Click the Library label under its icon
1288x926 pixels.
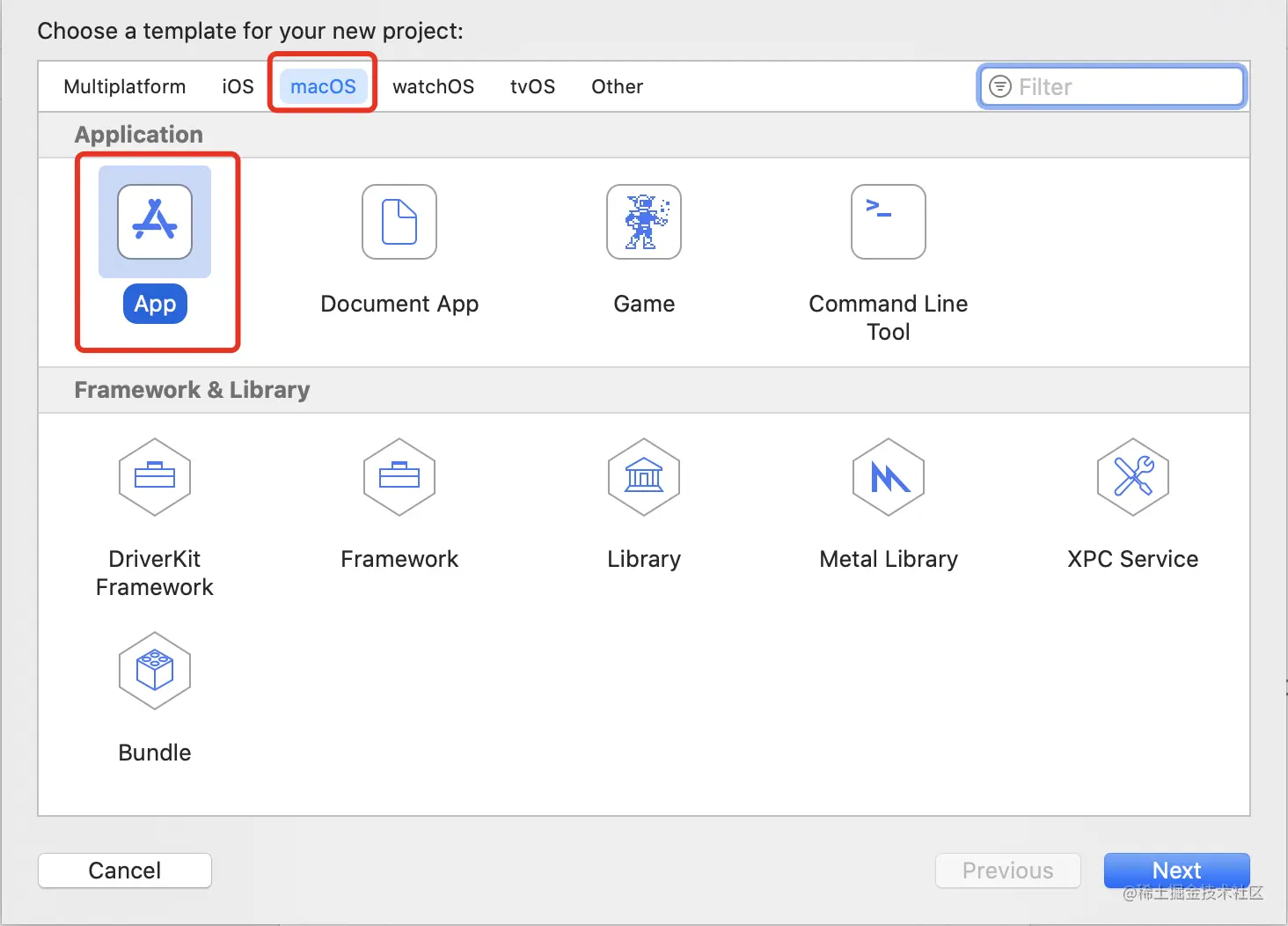click(x=644, y=559)
